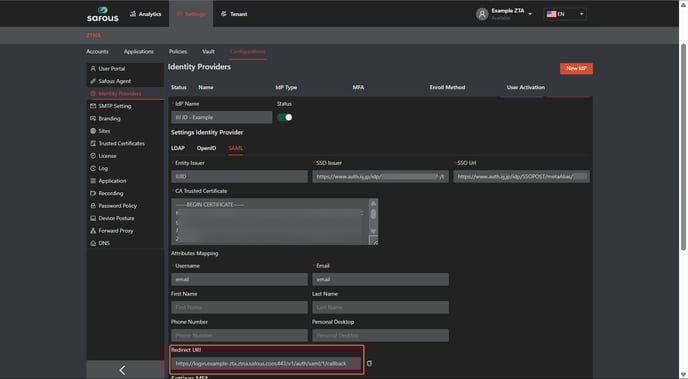Click the Application list icon
The width and height of the screenshot is (688, 379).
pyautogui.click(x=93, y=181)
